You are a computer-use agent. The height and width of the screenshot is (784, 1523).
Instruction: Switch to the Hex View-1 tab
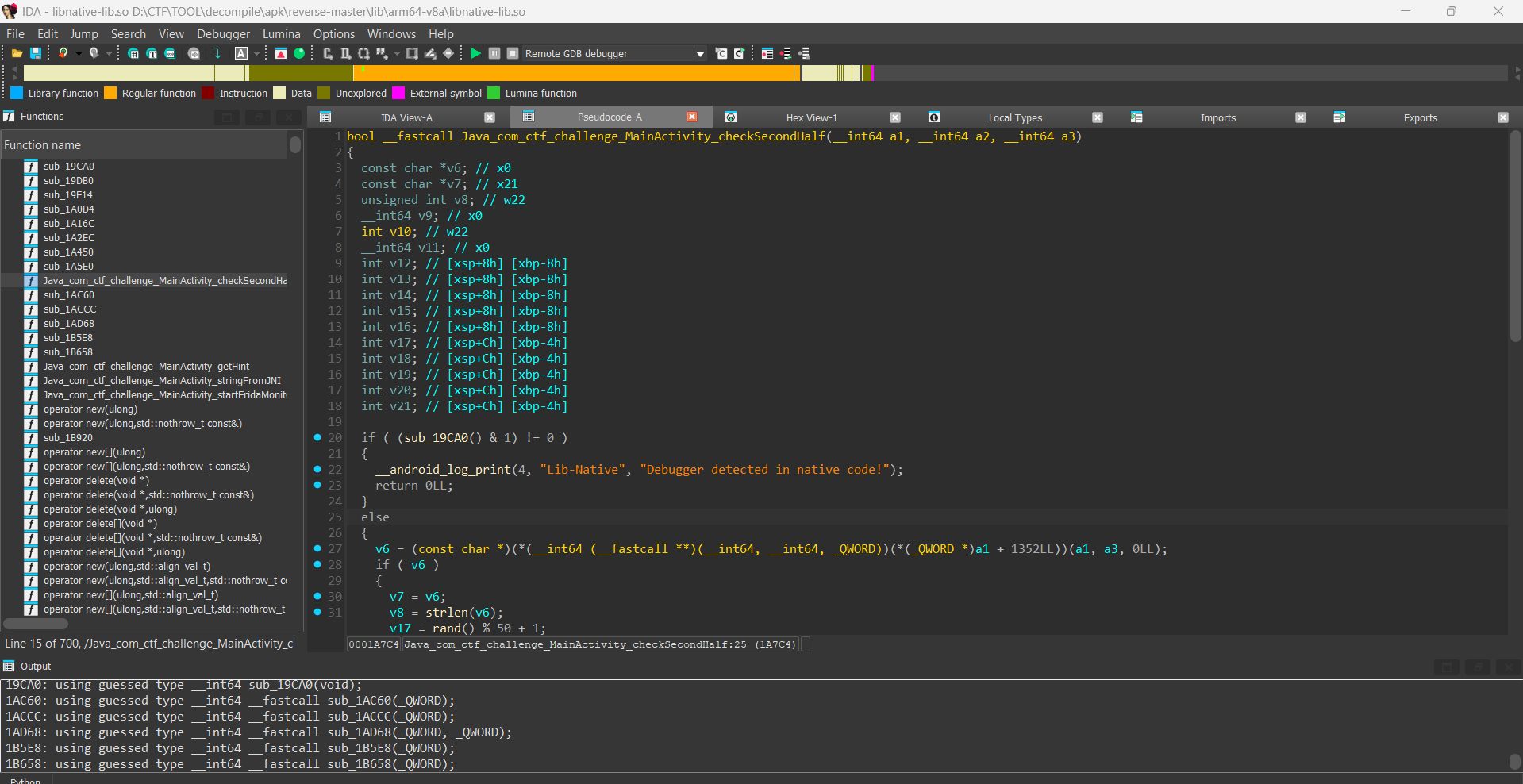(x=811, y=117)
